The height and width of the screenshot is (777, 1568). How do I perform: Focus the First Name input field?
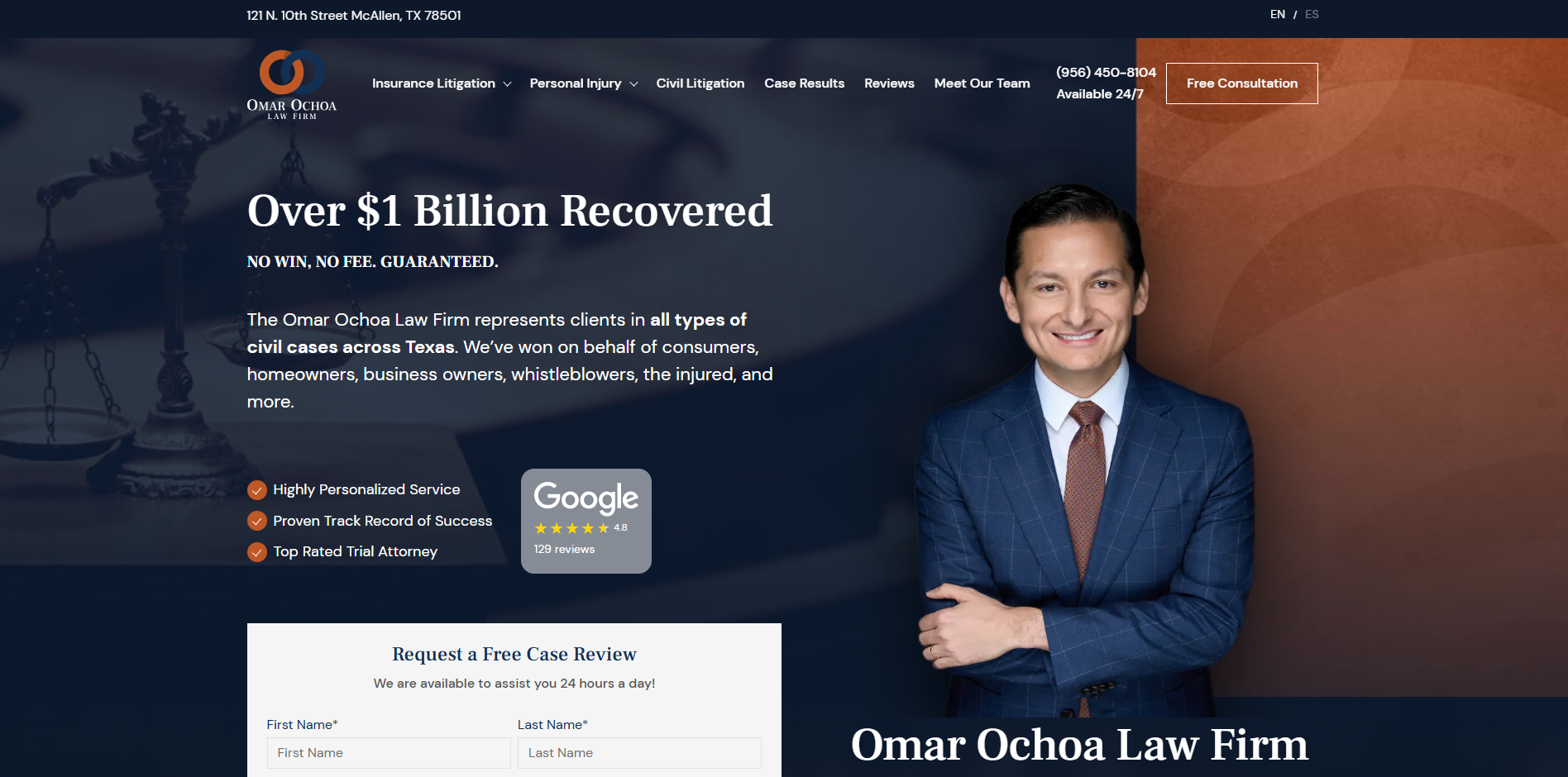coord(389,753)
